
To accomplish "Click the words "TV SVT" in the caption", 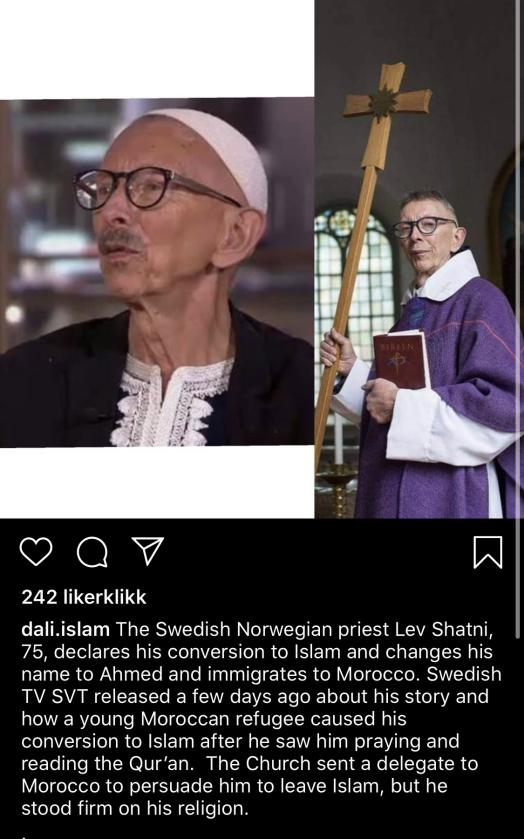I will click(55, 696).
